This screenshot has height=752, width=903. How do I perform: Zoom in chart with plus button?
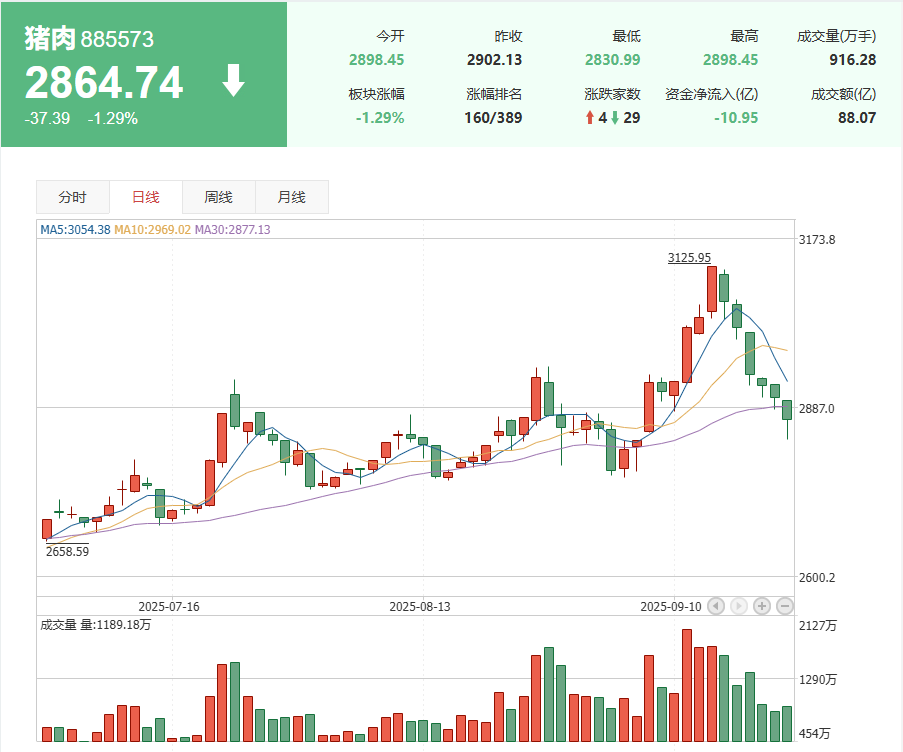[762, 606]
